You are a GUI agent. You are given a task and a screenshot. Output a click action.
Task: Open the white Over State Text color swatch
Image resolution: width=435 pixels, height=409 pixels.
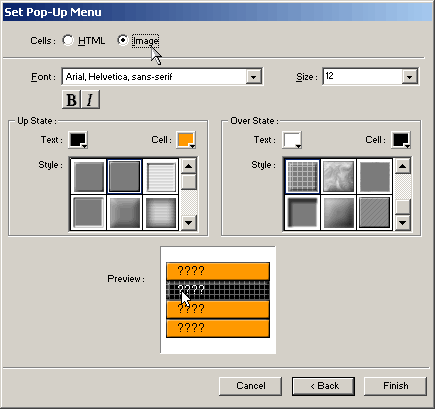292,140
